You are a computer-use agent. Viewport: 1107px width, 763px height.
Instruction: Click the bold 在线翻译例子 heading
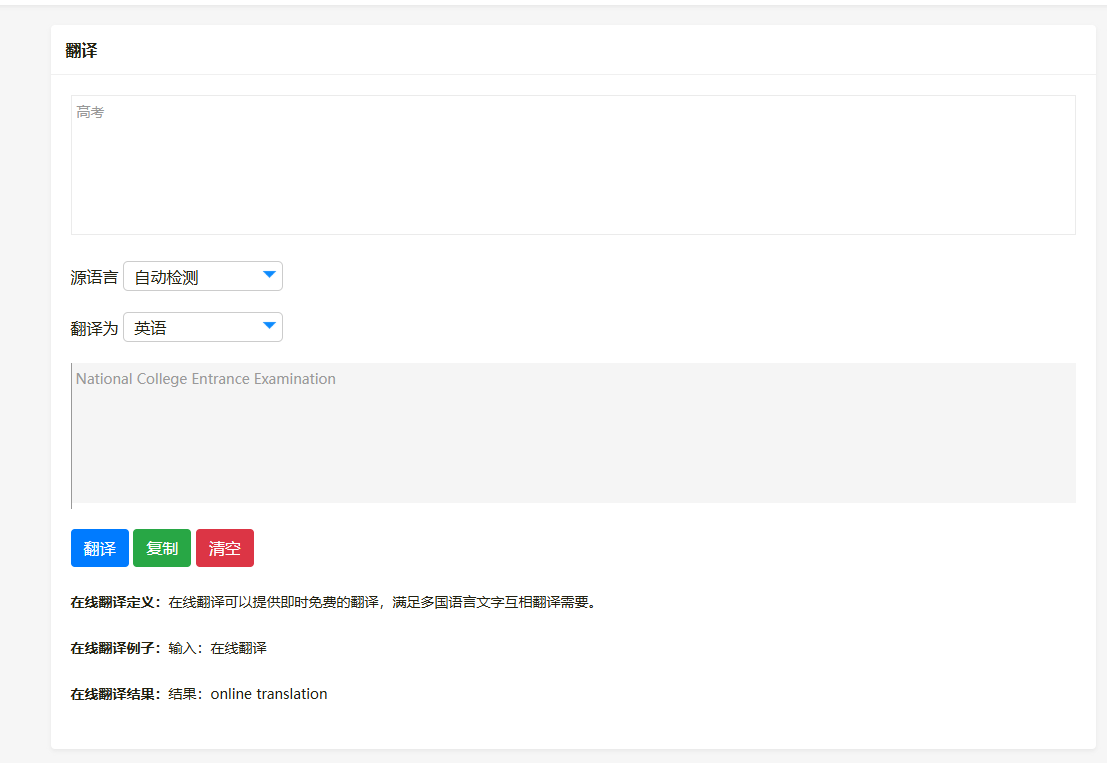[x=115, y=649]
